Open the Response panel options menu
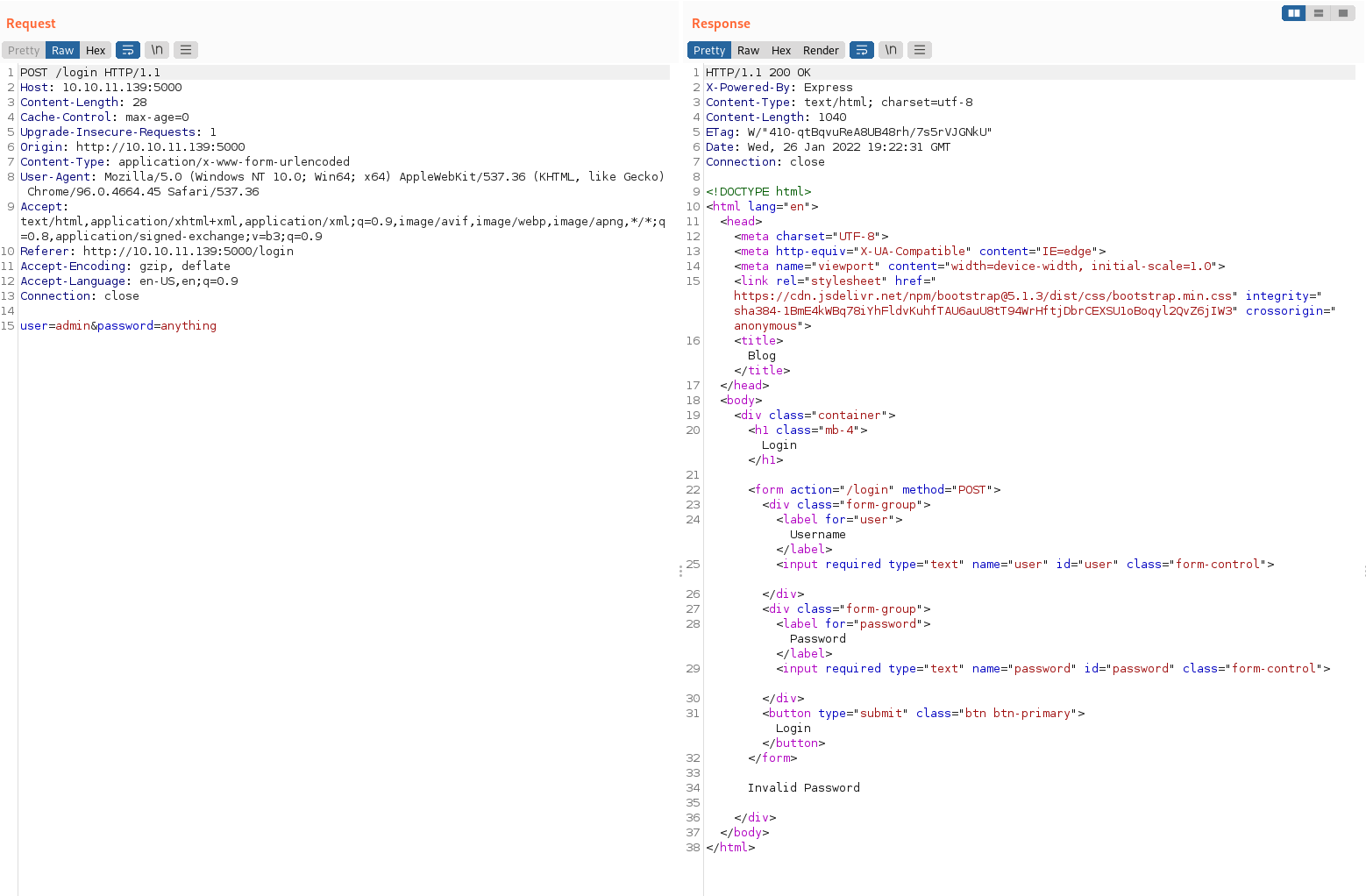This screenshot has height=896, width=1366. (x=920, y=50)
